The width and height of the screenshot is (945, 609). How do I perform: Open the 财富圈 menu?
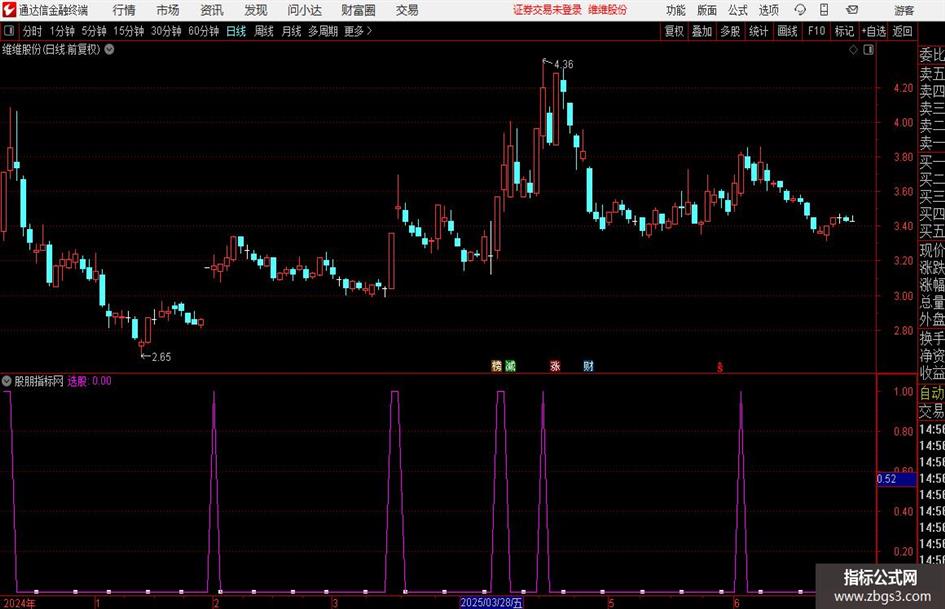click(358, 10)
